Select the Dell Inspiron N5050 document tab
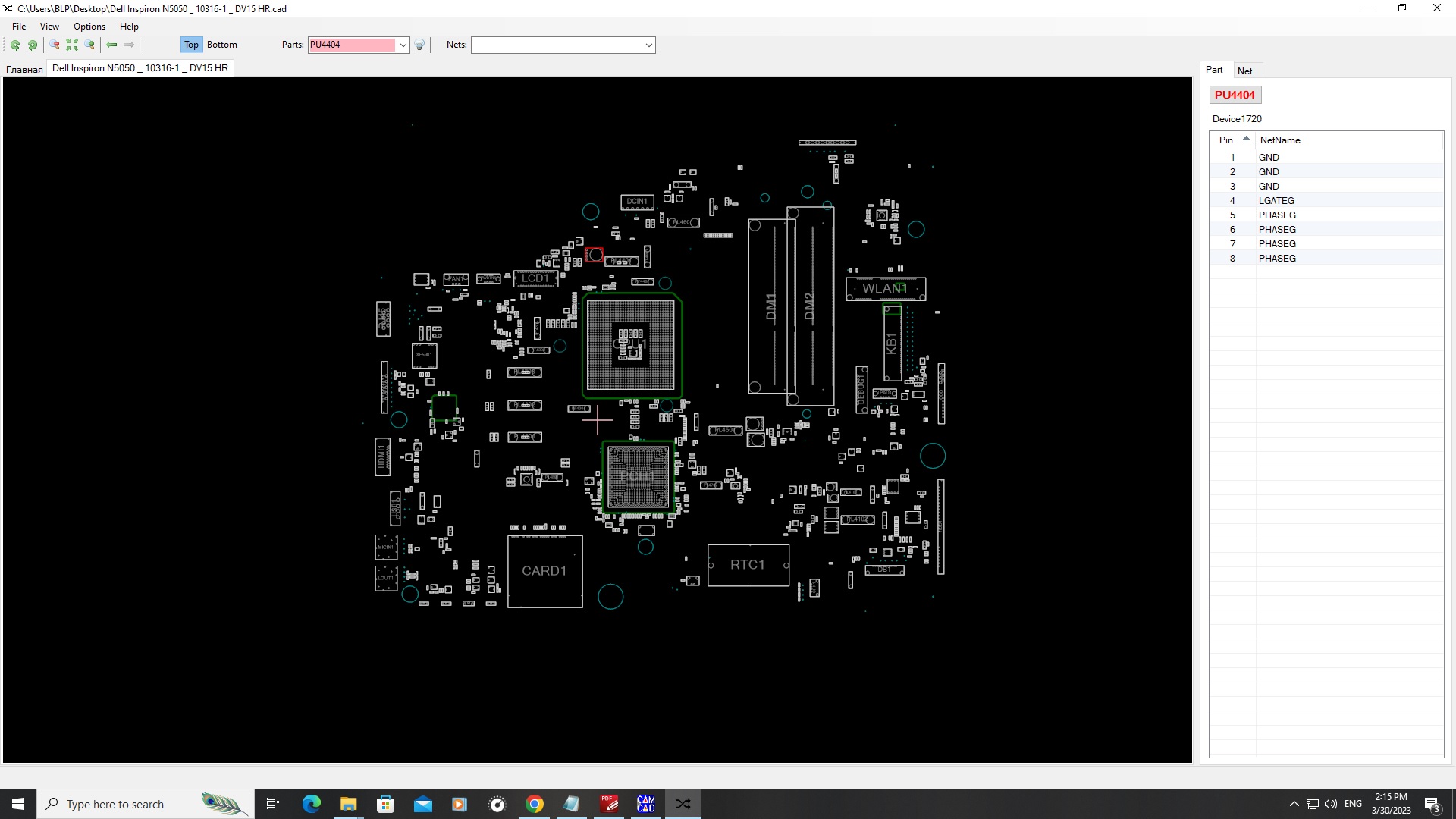Image resolution: width=1456 pixels, height=819 pixels. pyautogui.click(x=140, y=68)
